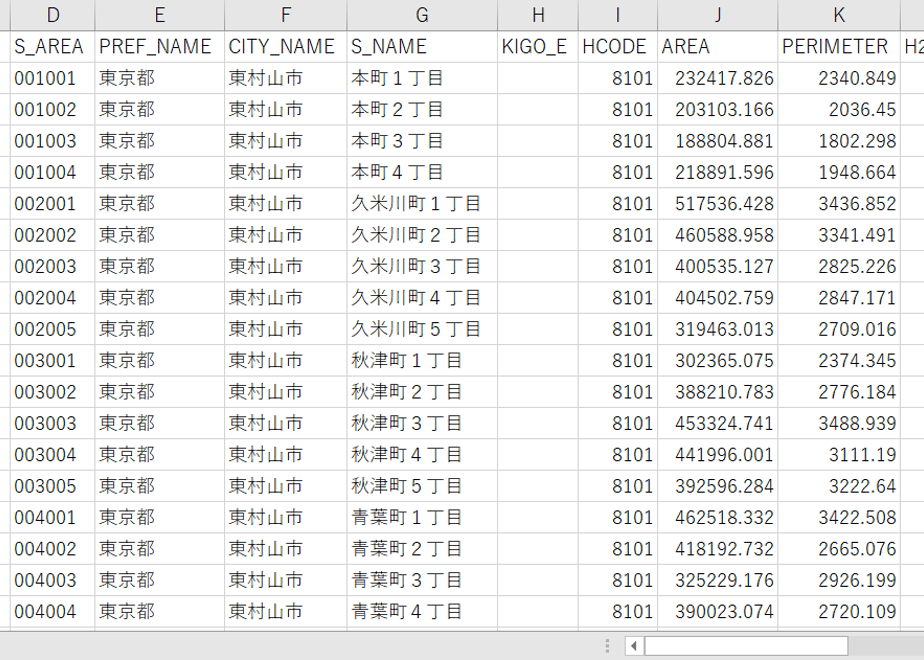
Task: Select PERIMETER value 2825.226
Action: click(x=839, y=266)
